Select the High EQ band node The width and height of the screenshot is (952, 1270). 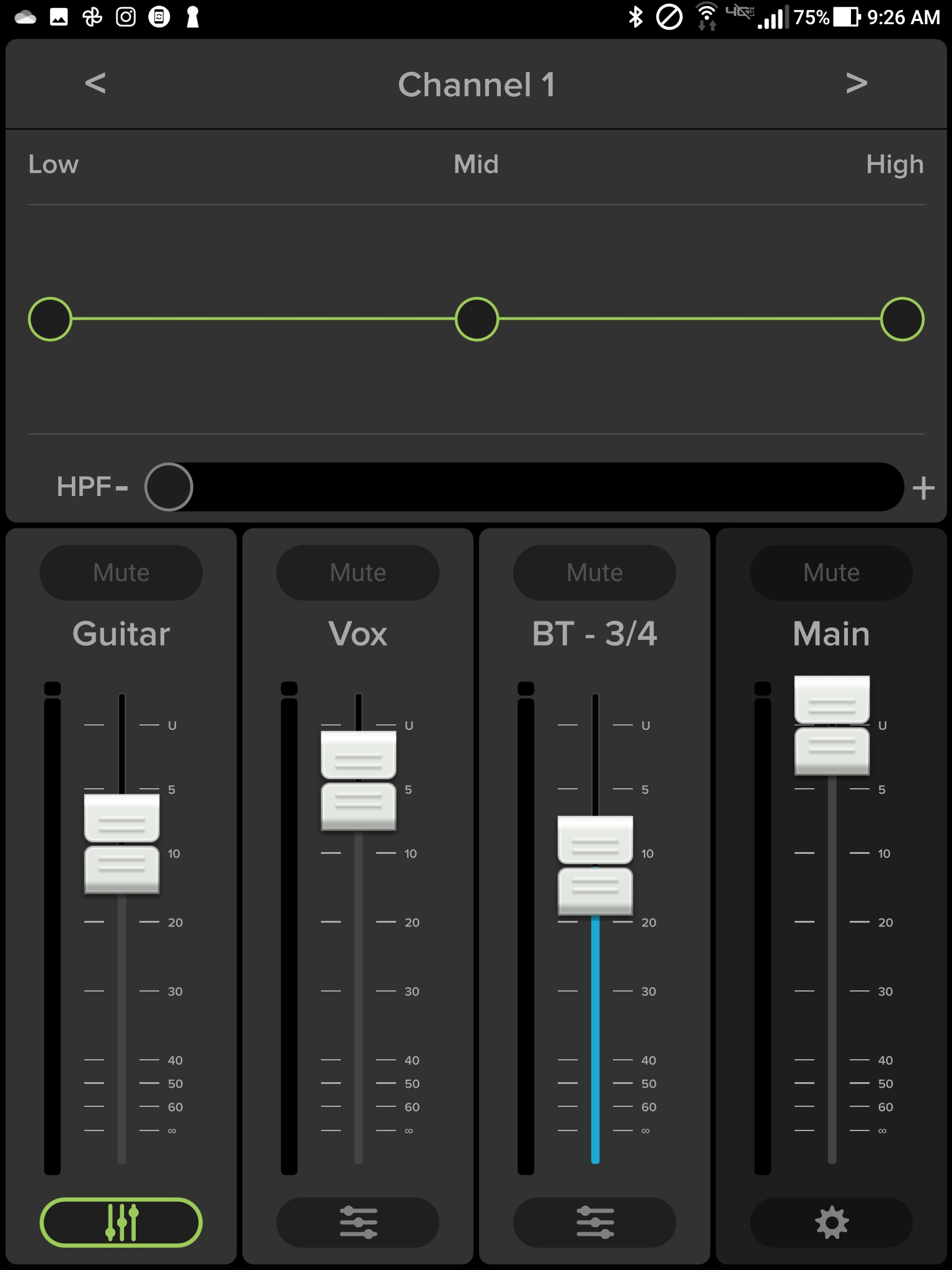coord(902,319)
